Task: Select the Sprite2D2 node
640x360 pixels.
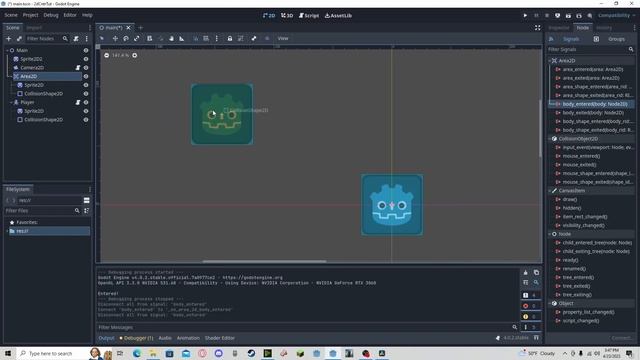Action: click(x=31, y=59)
